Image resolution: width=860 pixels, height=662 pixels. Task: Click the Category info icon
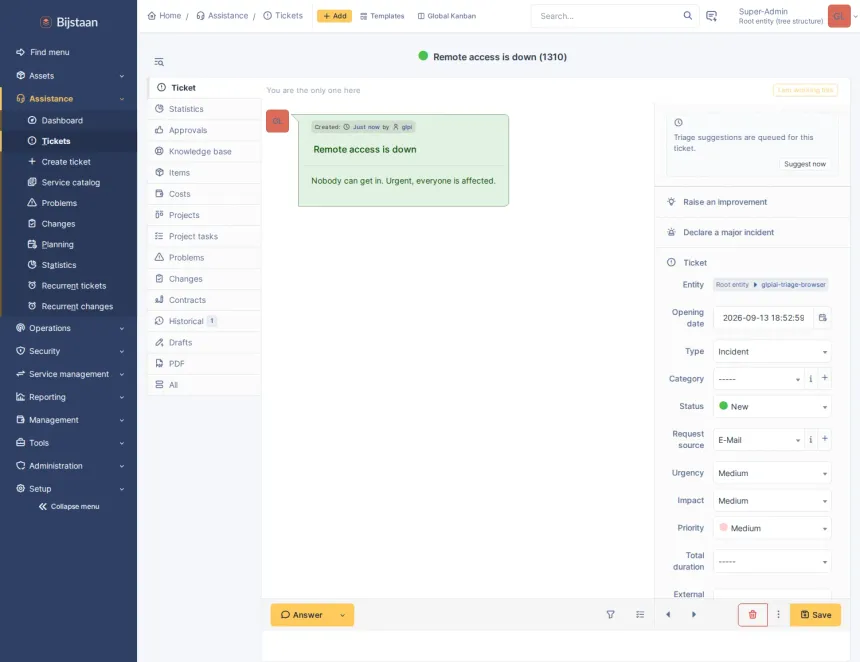tap(811, 379)
